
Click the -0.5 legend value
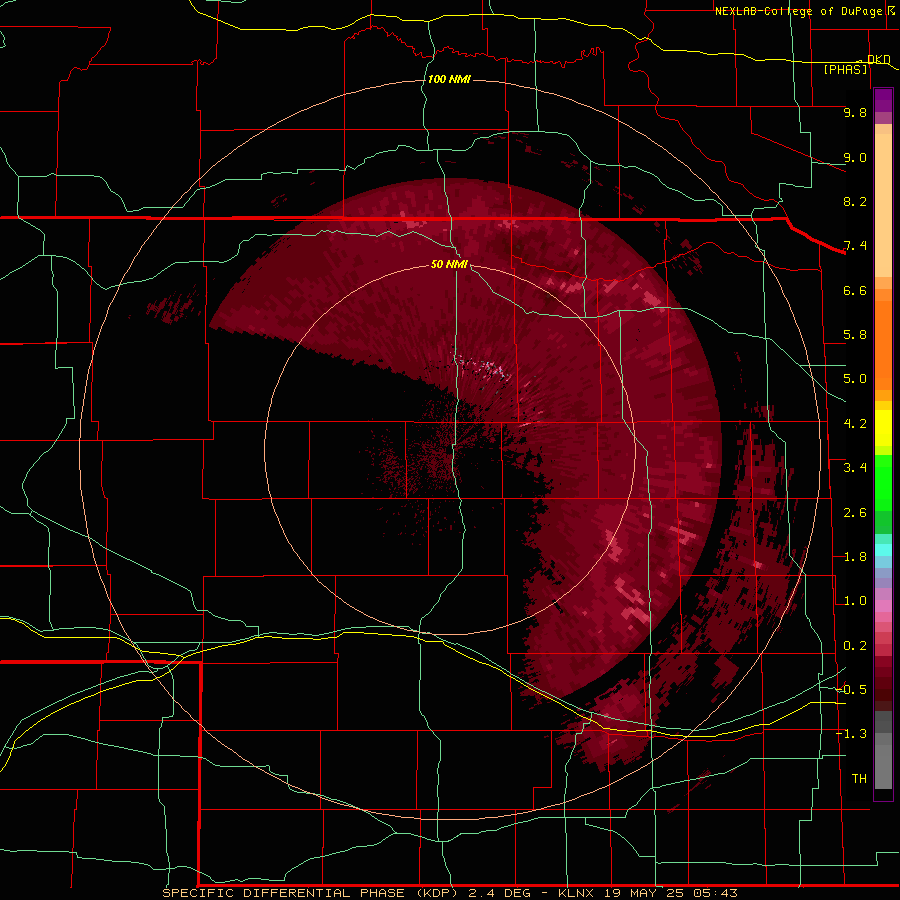[x=851, y=690]
